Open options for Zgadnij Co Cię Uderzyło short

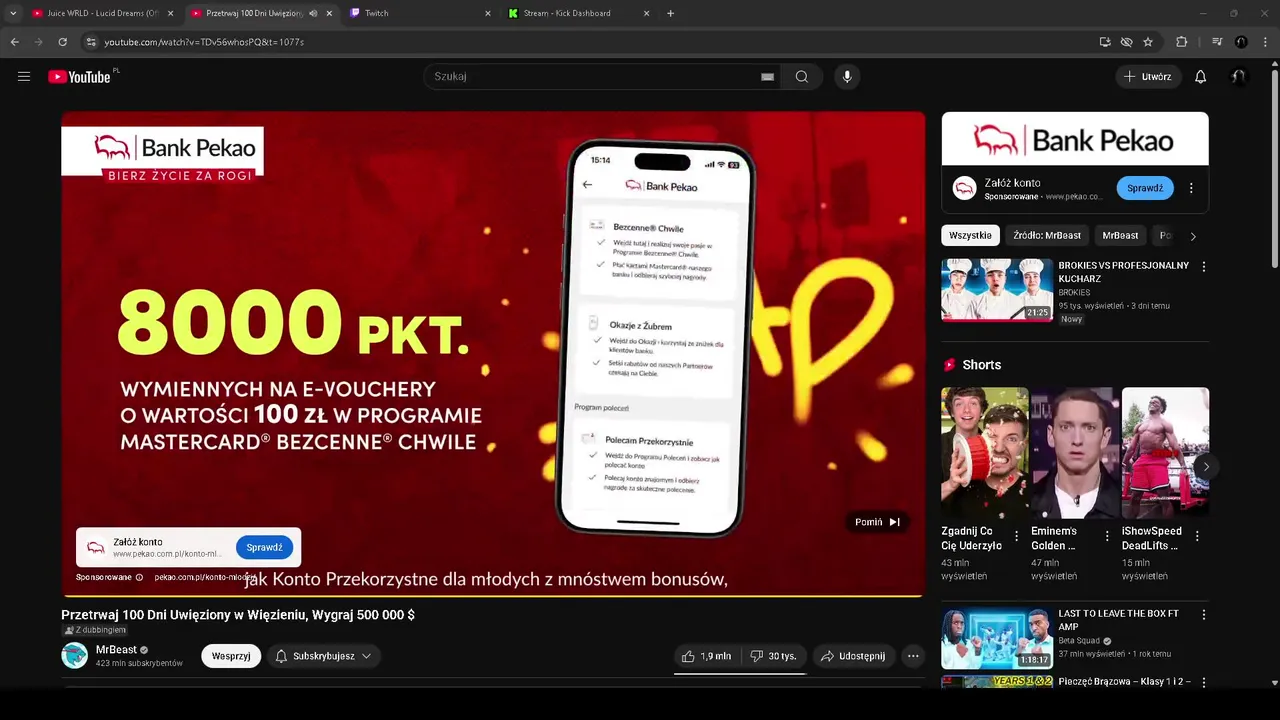(x=1016, y=536)
